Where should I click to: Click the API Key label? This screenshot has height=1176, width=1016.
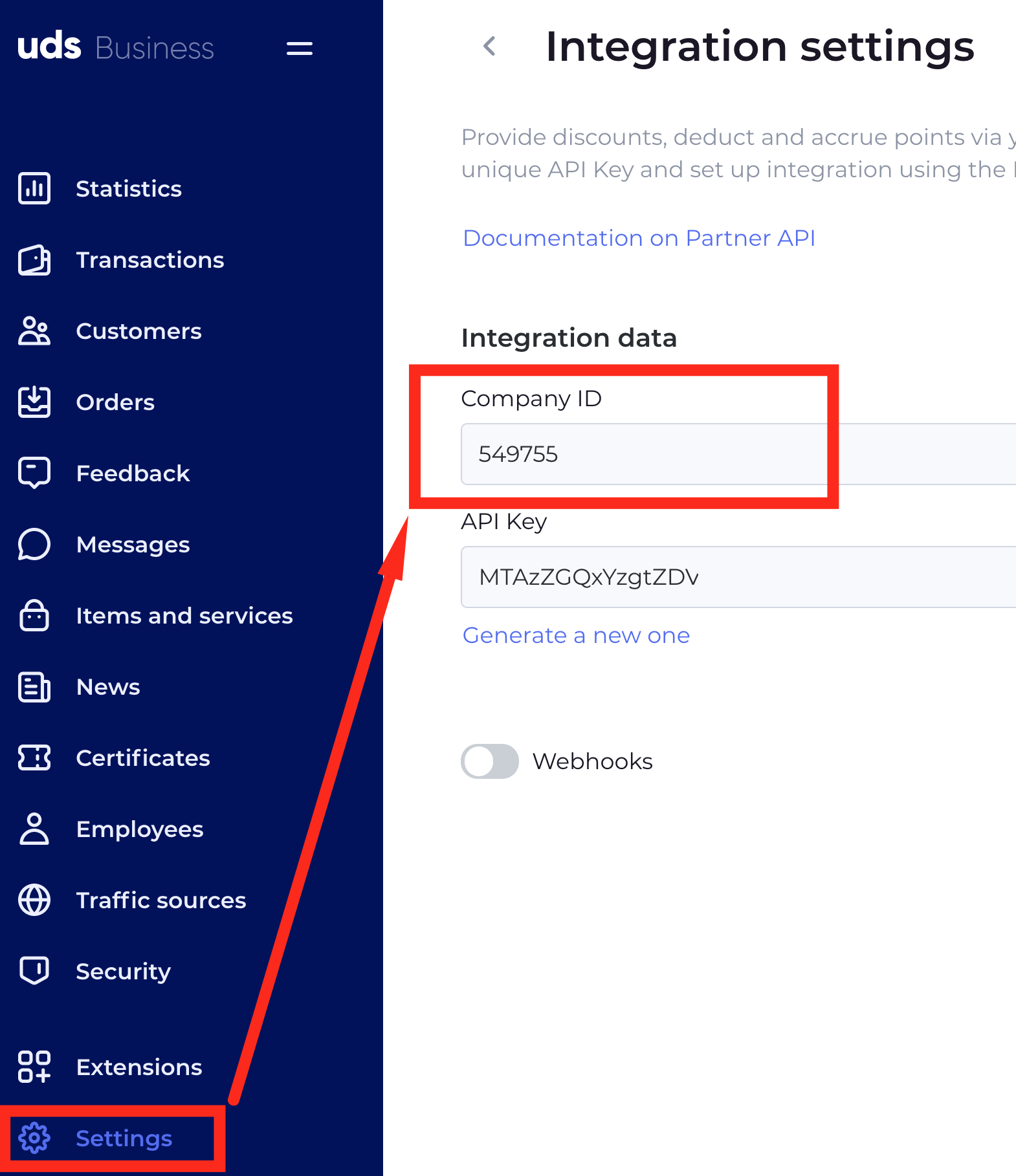pos(504,521)
